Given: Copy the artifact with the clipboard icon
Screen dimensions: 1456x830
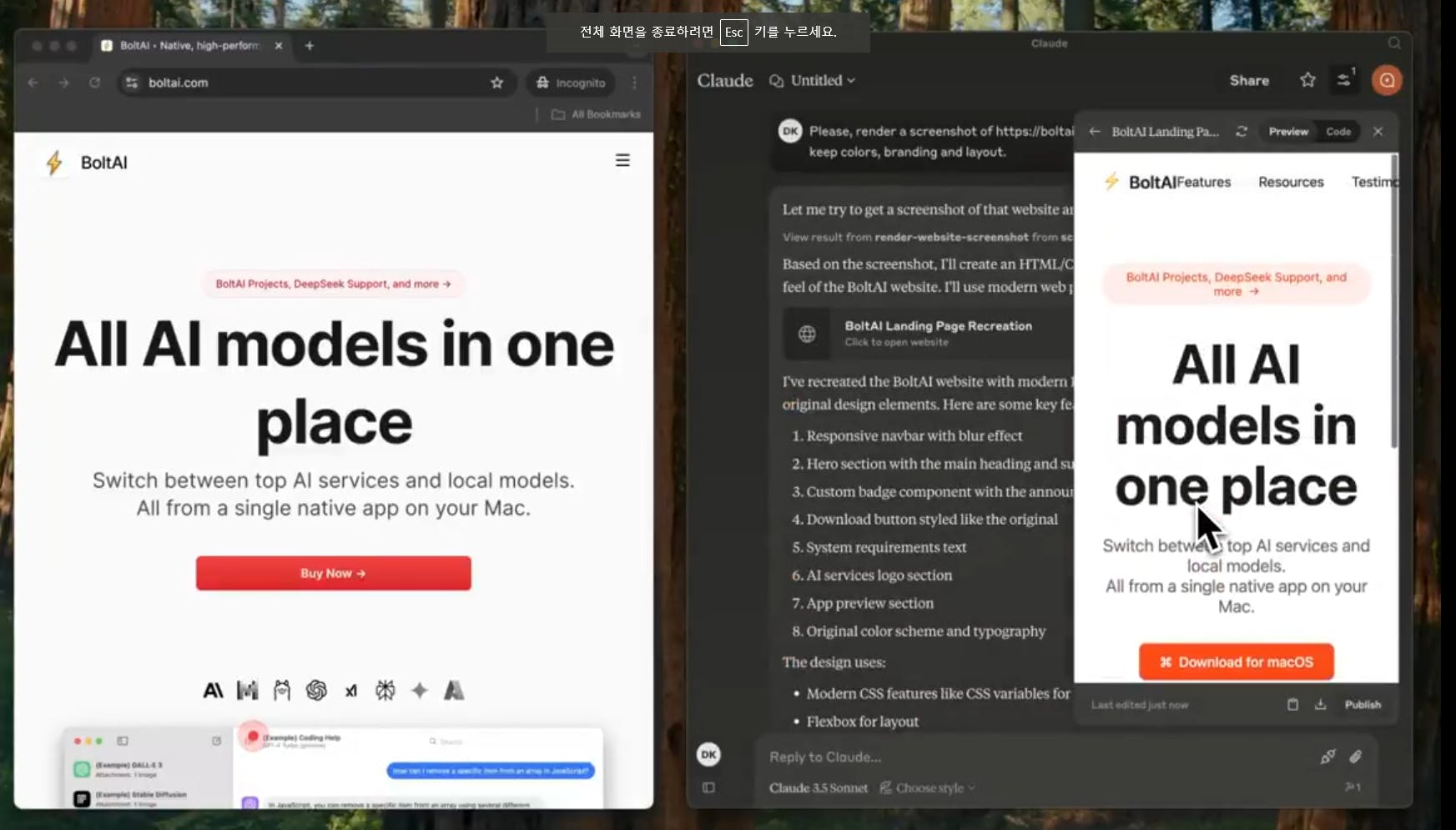Looking at the screenshot, I should click(x=1292, y=705).
